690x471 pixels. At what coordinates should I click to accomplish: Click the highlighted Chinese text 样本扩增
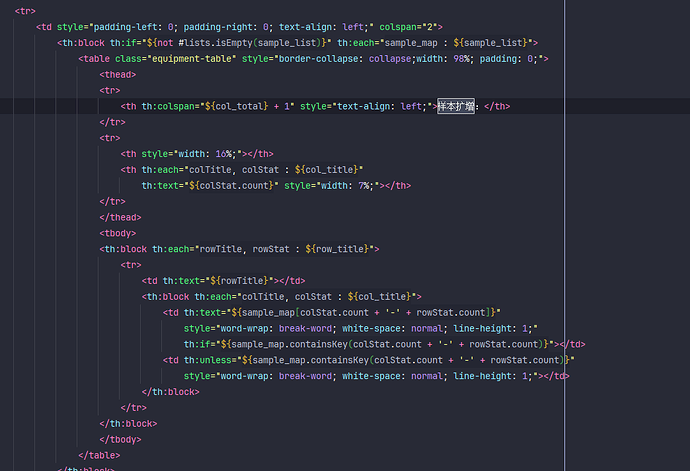(x=457, y=106)
